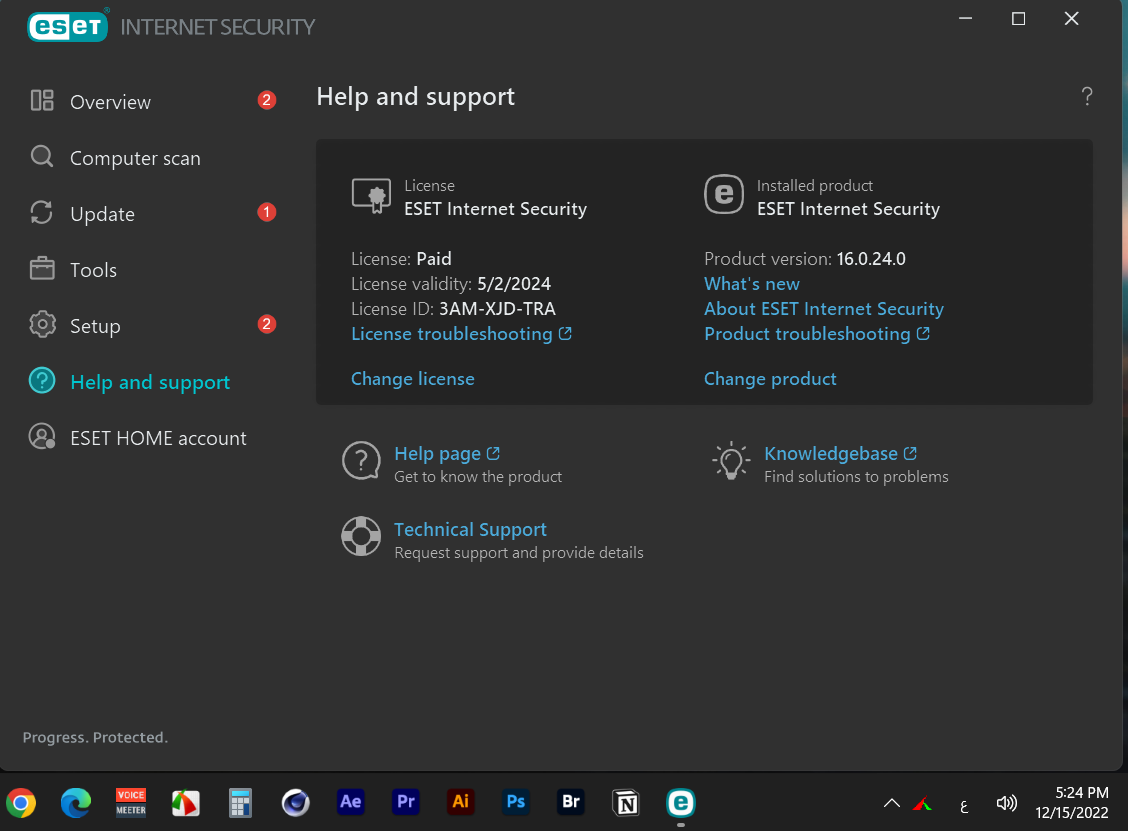Click the red badge next to Setup
This screenshot has height=831, width=1128.
coord(266,324)
